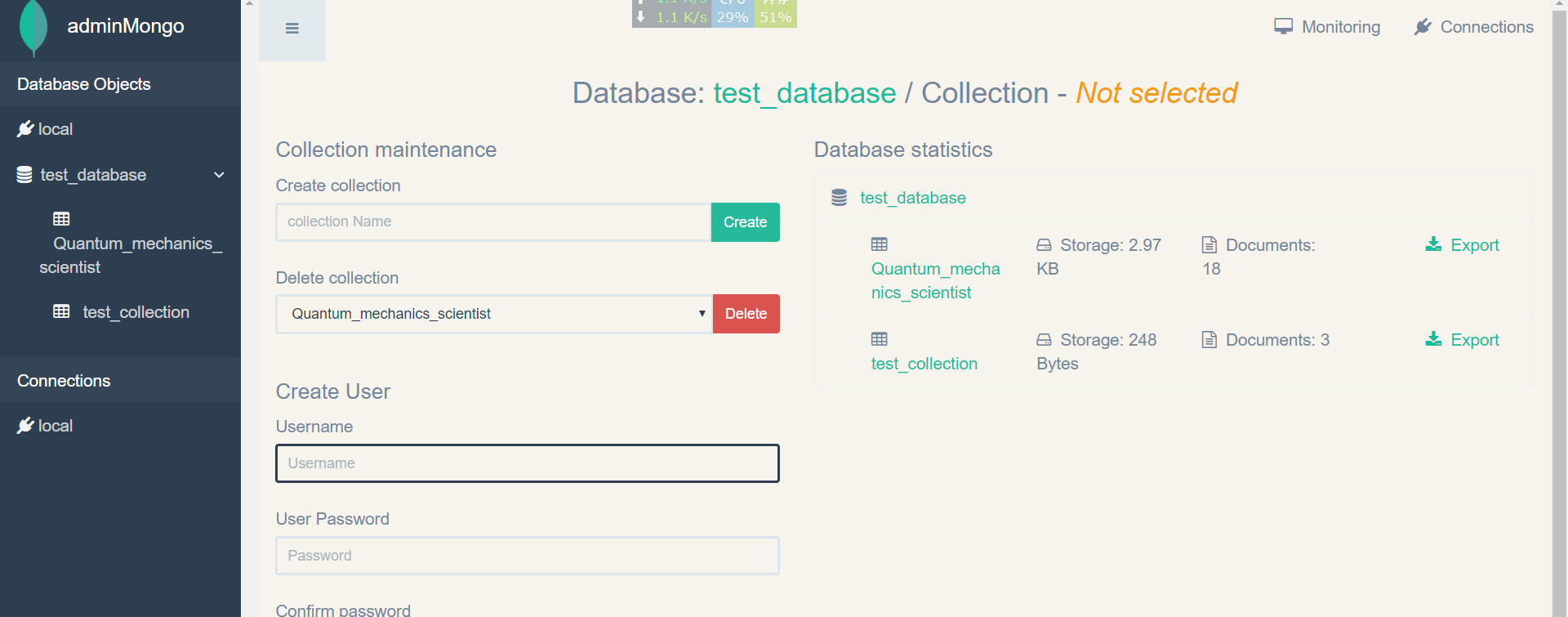
Task: Click the 'Not selected' collection text
Action: tap(1156, 93)
